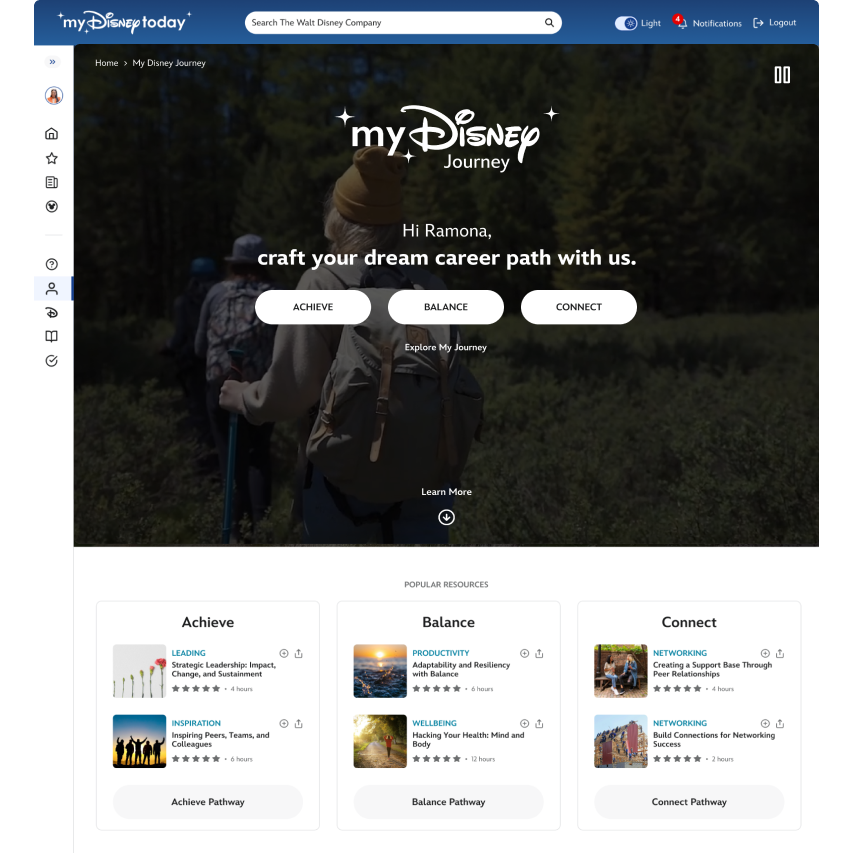The width and height of the screenshot is (853, 853).
Task: Open Build Connections for Networking Success title
Action: tap(714, 740)
